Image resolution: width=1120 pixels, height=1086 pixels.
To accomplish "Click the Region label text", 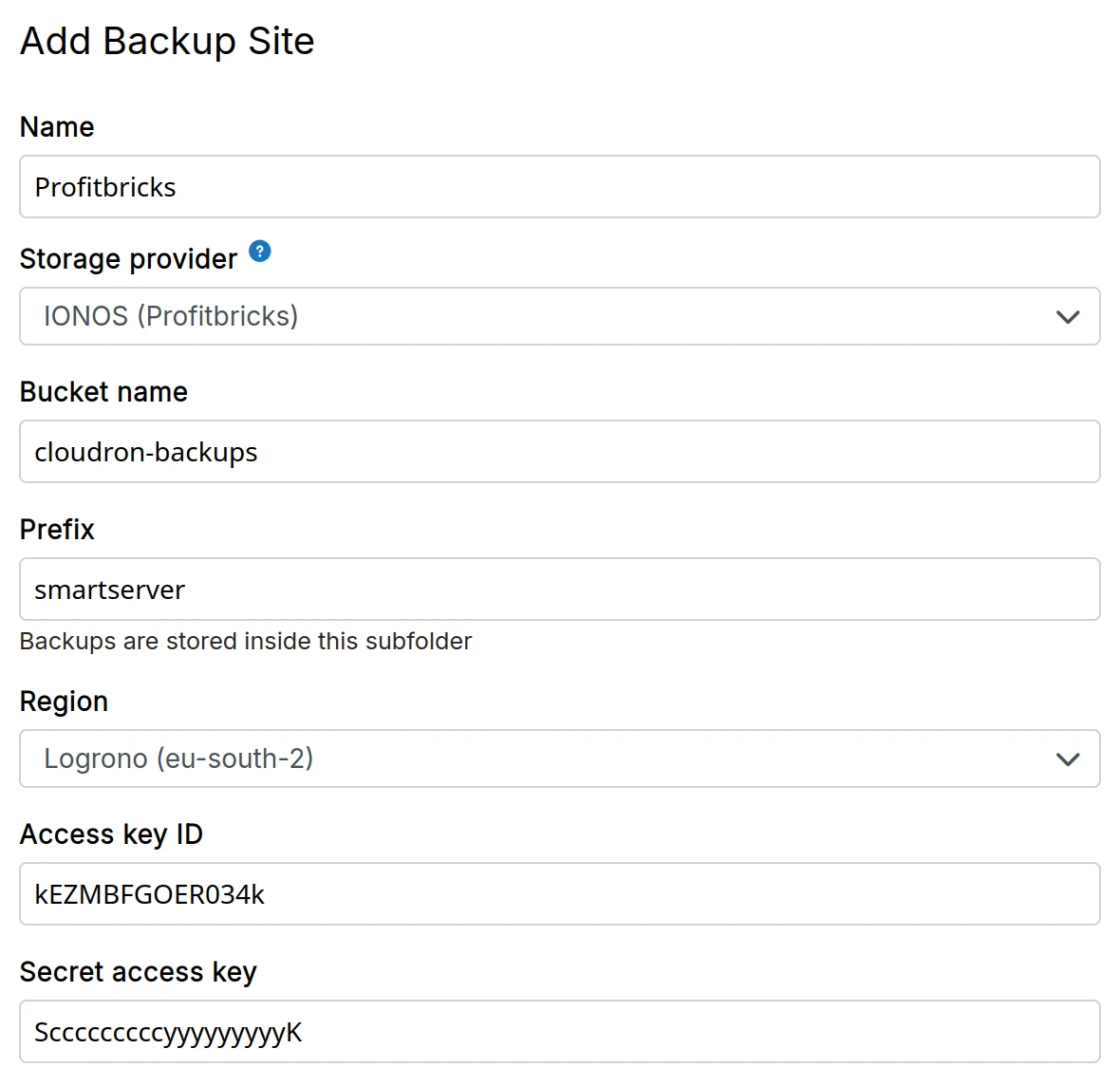I will click(x=64, y=702).
